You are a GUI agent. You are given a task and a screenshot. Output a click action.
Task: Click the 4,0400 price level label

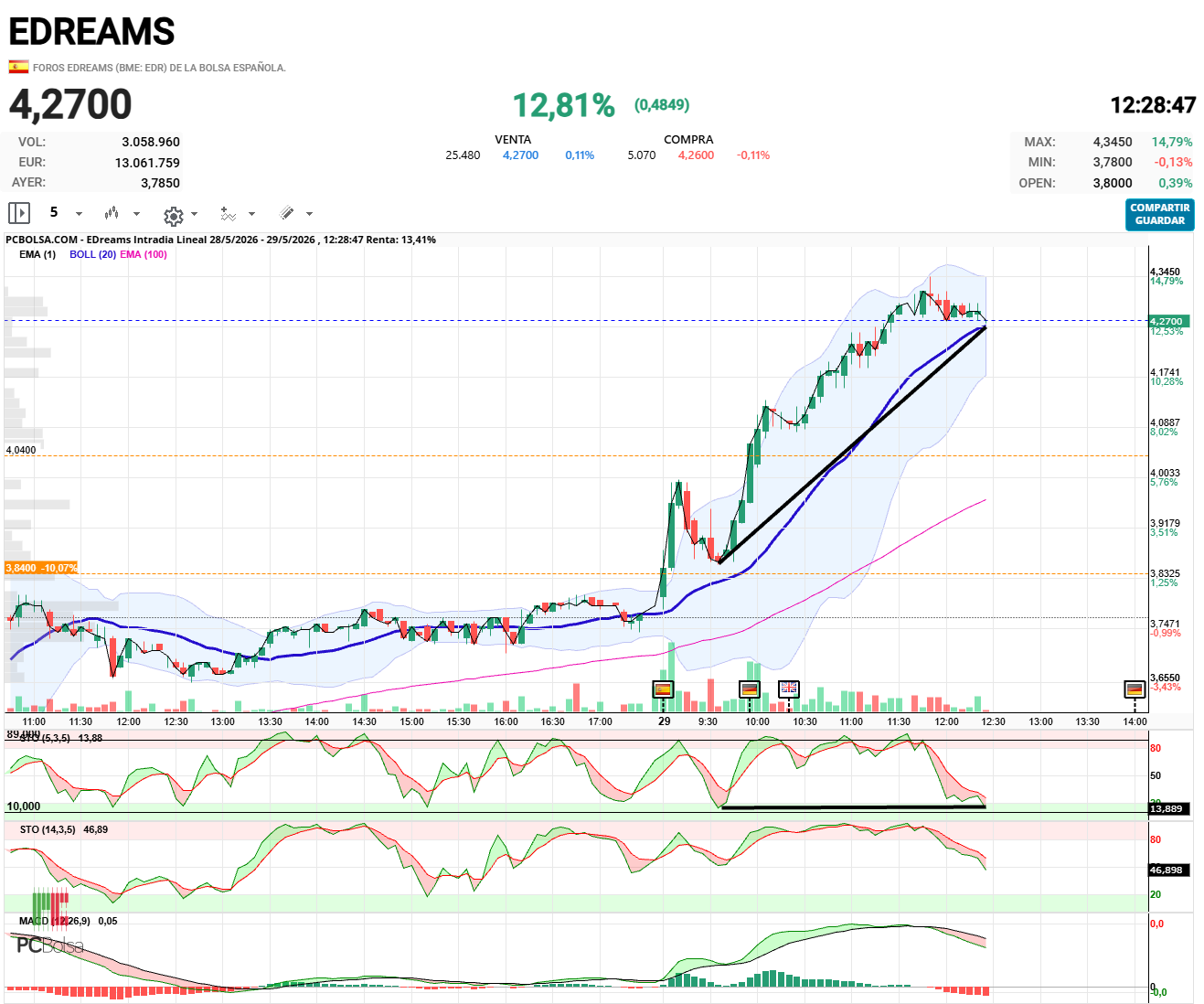(x=21, y=450)
